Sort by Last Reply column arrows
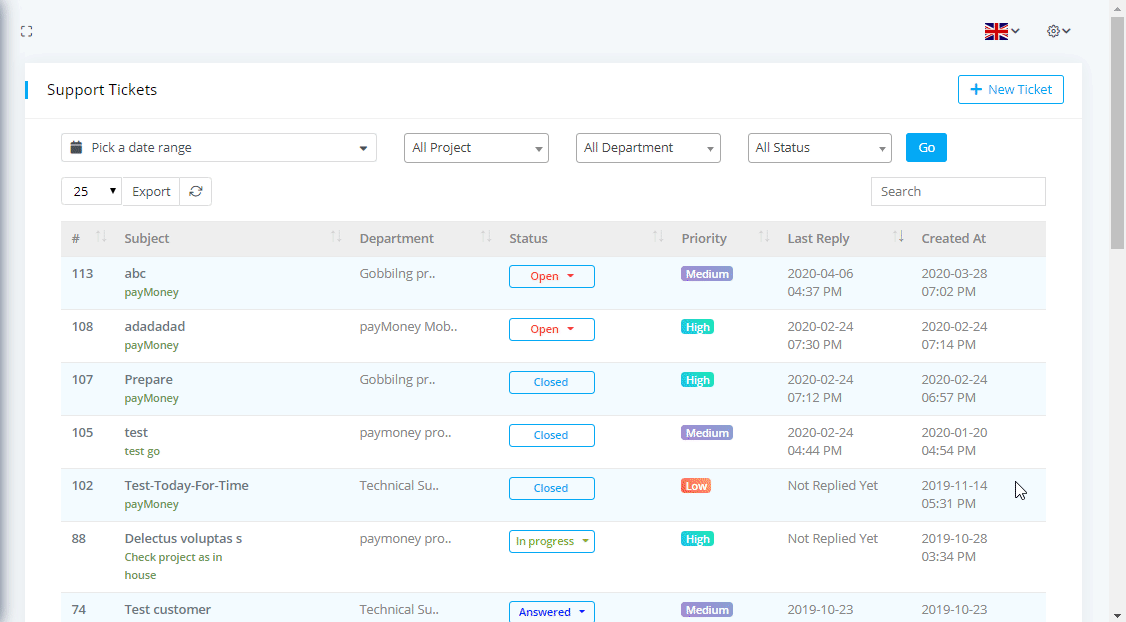1126x622 pixels. [898, 237]
